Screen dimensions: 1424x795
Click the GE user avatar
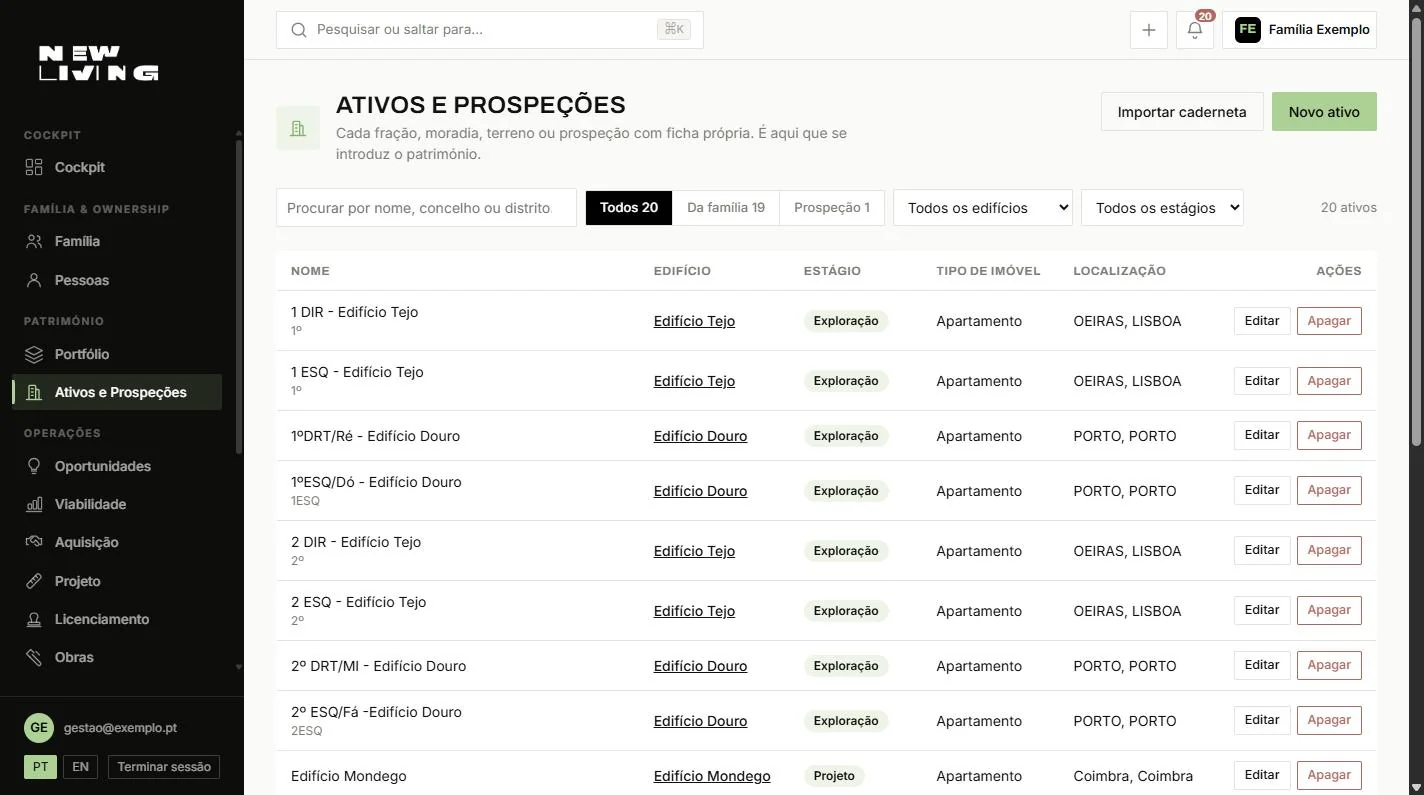click(x=39, y=728)
